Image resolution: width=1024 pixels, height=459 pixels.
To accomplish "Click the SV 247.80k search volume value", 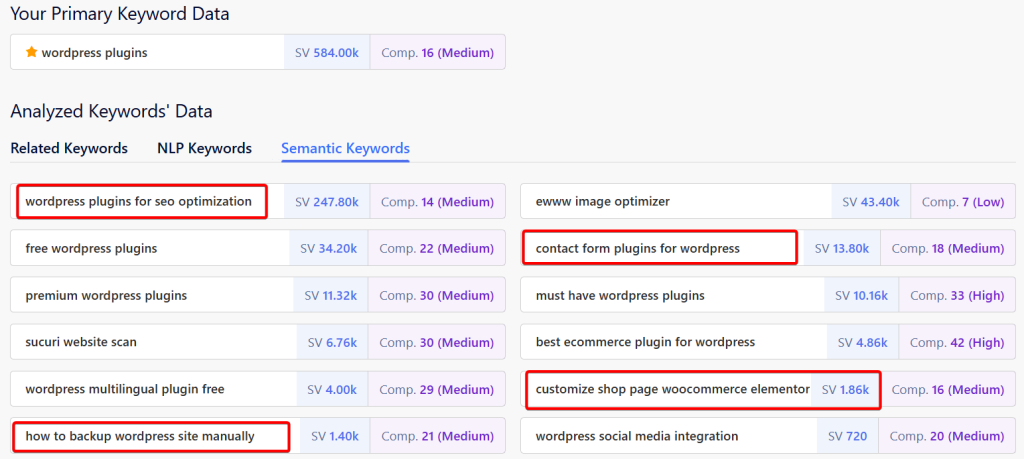I will [327, 201].
